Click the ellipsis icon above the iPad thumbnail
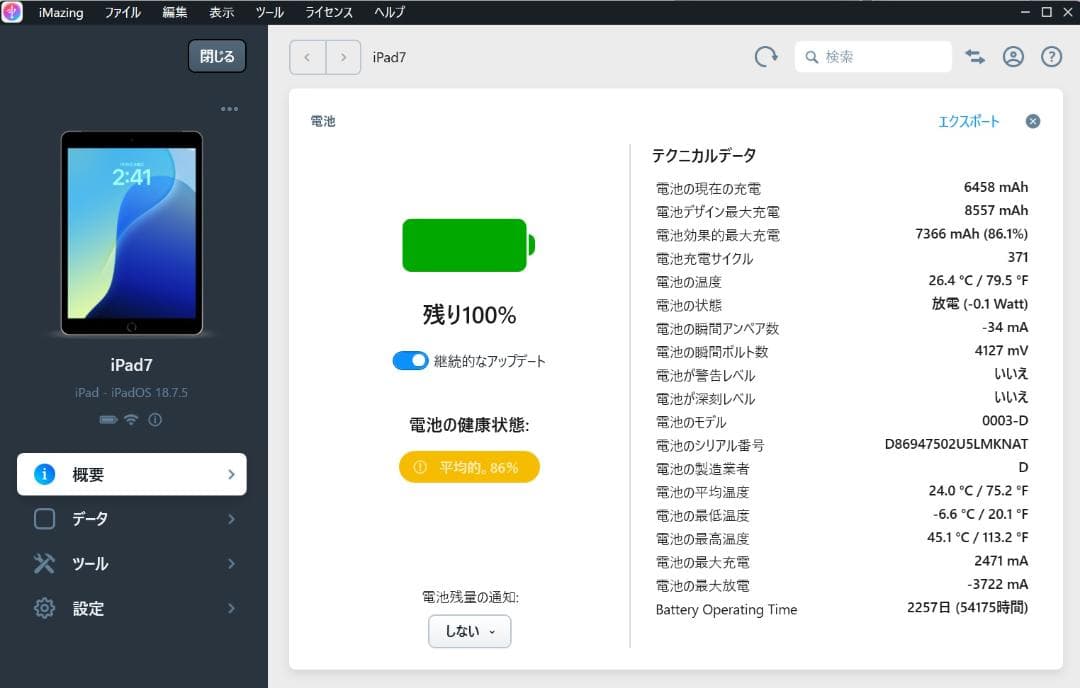1080x688 pixels. [229, 108]
